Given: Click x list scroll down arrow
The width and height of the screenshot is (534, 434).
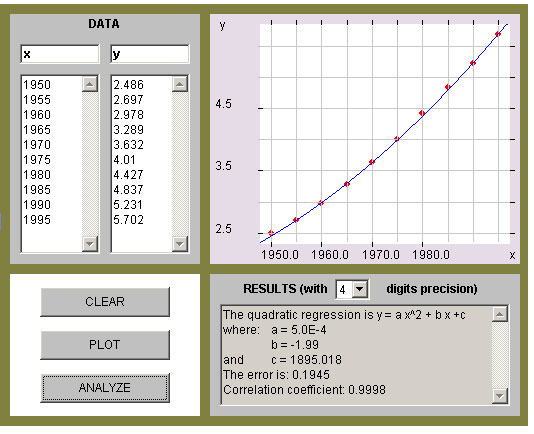Looking at the screenshot, I should click(90, 244).
